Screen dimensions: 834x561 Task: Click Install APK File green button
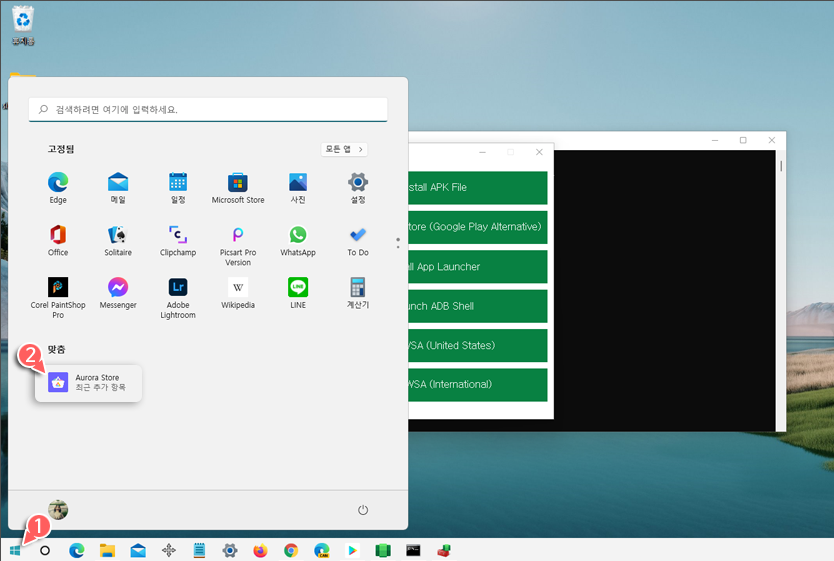pos(478,187)
